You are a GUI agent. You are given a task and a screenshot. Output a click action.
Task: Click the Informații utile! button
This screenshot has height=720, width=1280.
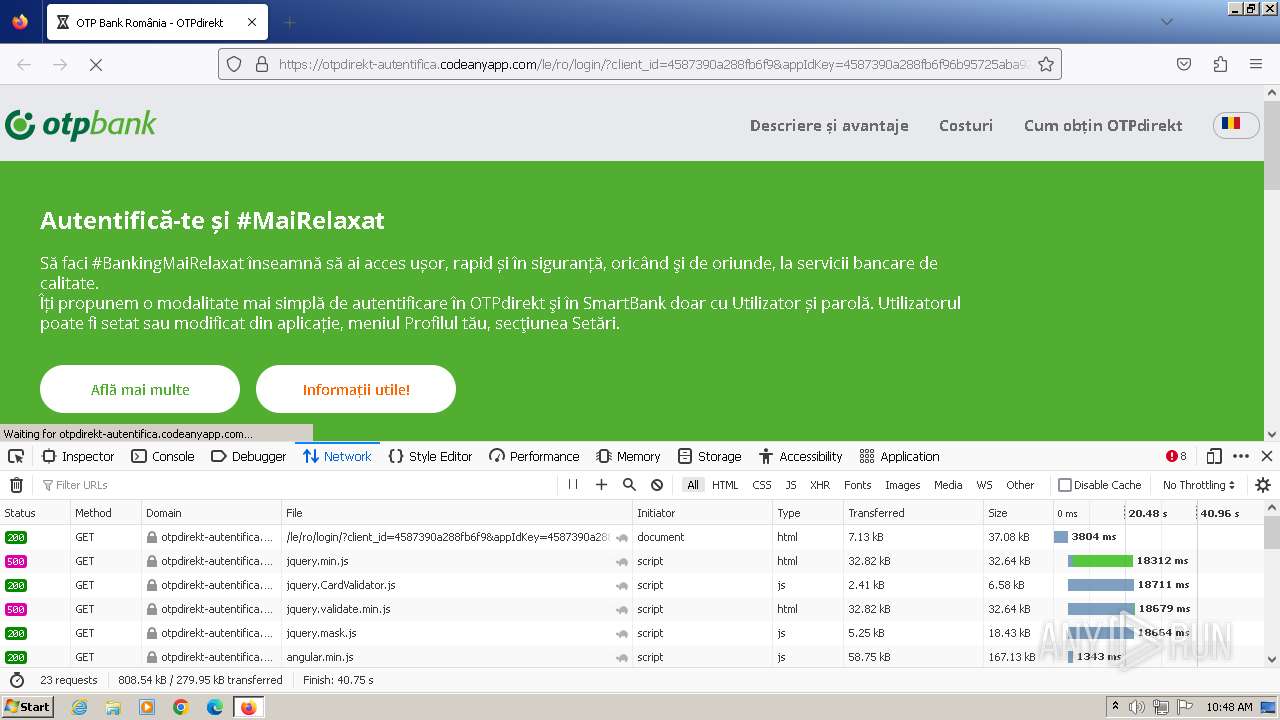click(x=356, y=389)
